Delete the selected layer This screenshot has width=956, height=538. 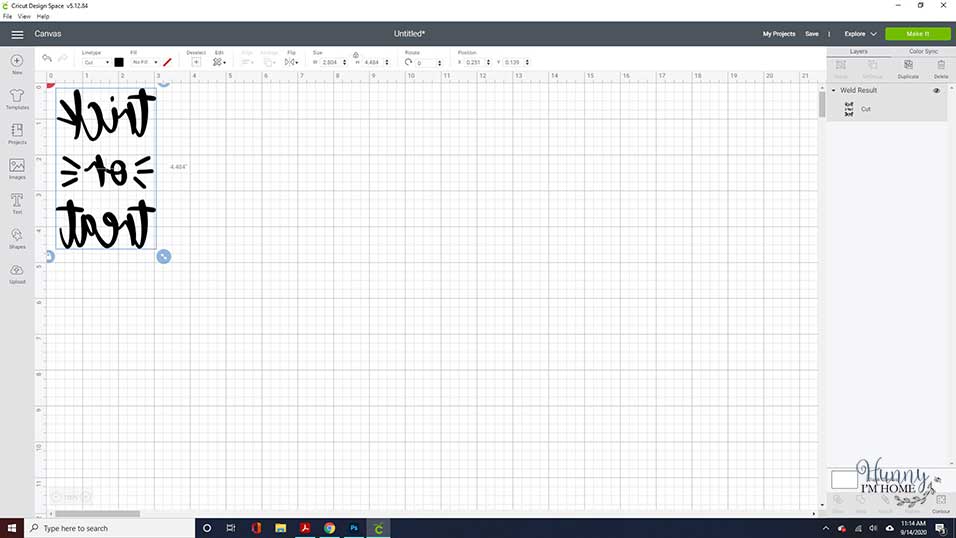pyautogui.click(x=941, y=69)
